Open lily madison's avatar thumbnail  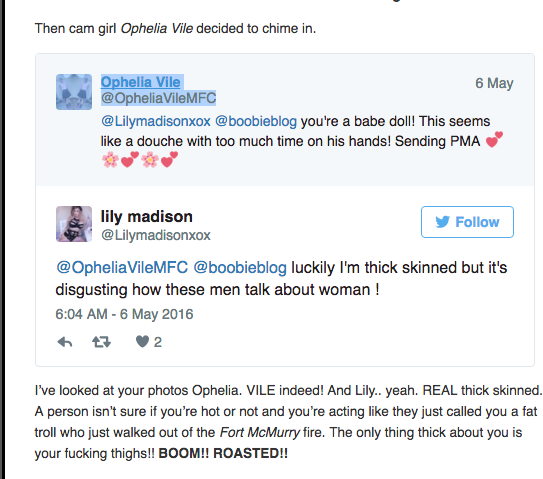coord(74,224)
